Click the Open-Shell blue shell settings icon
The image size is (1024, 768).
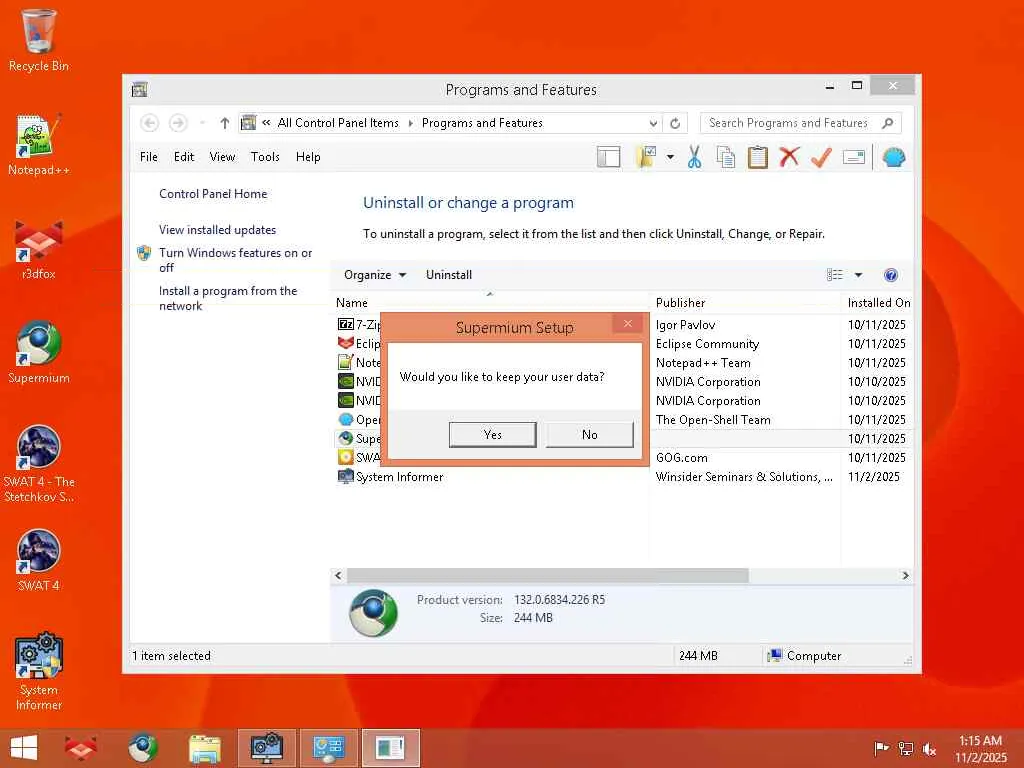[x=893, y=157]
